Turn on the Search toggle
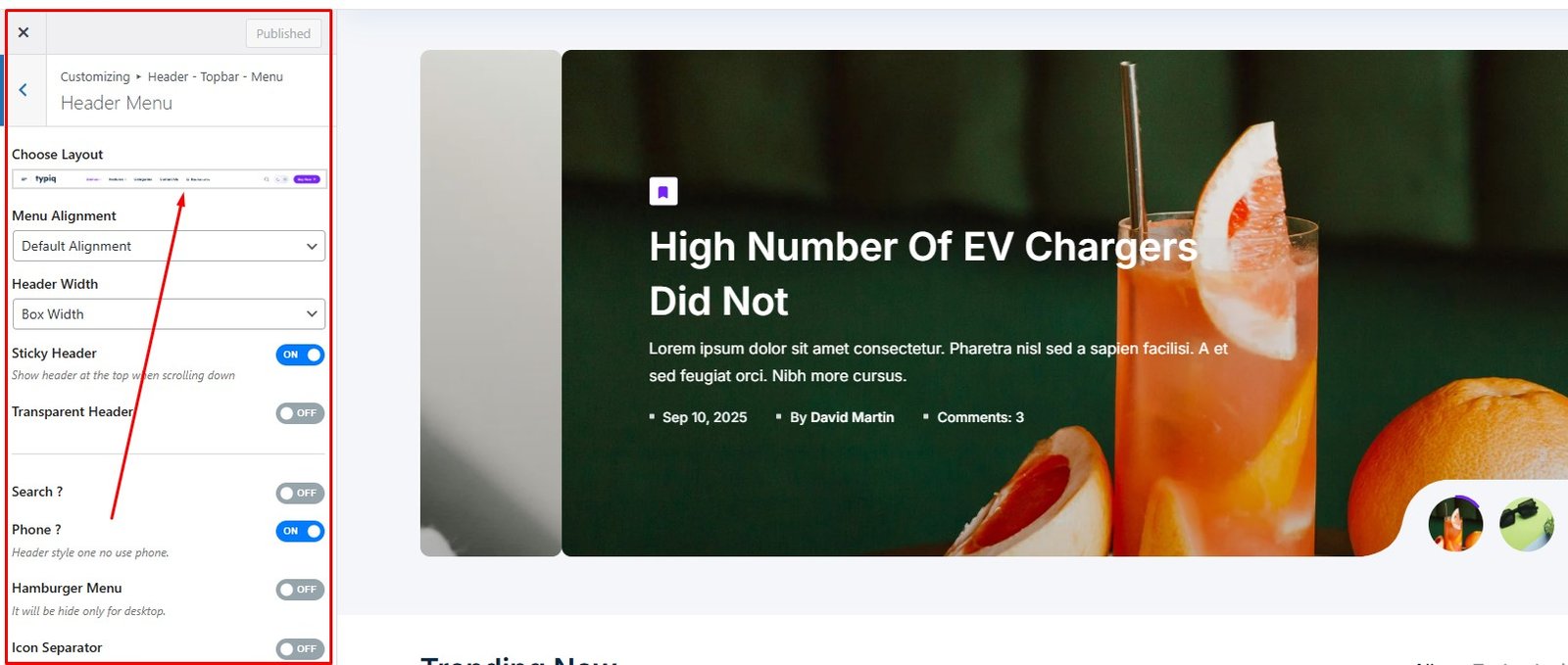 click(x=300, y=494)
